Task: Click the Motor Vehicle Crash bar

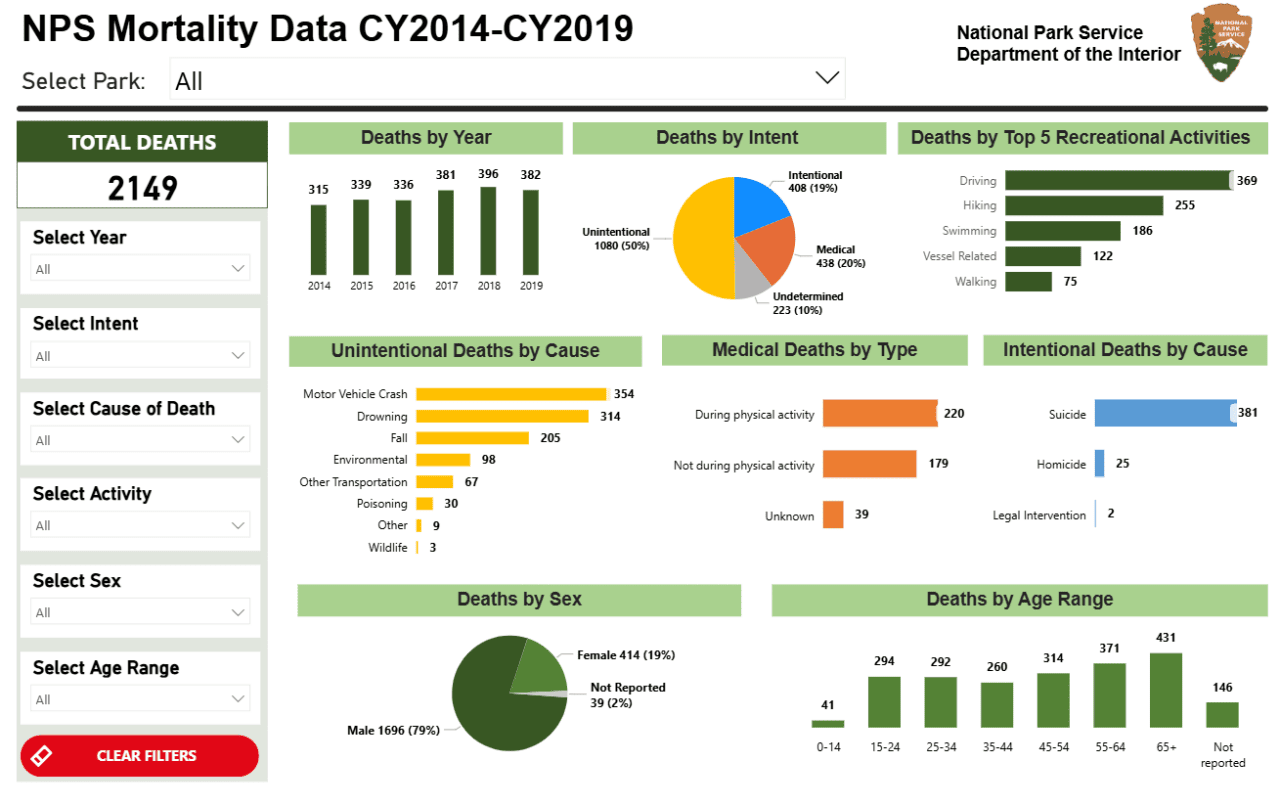Action: tap(511, 394)
